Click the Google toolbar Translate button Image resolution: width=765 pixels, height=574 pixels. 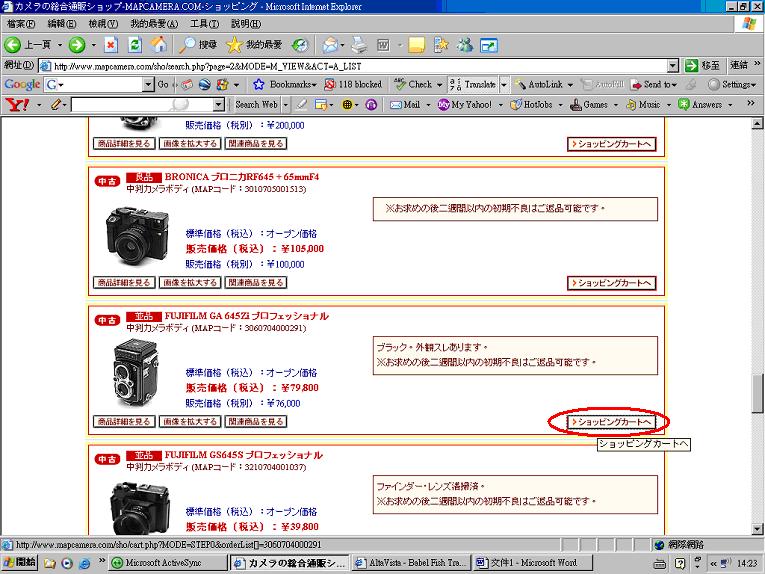point(473,84)
